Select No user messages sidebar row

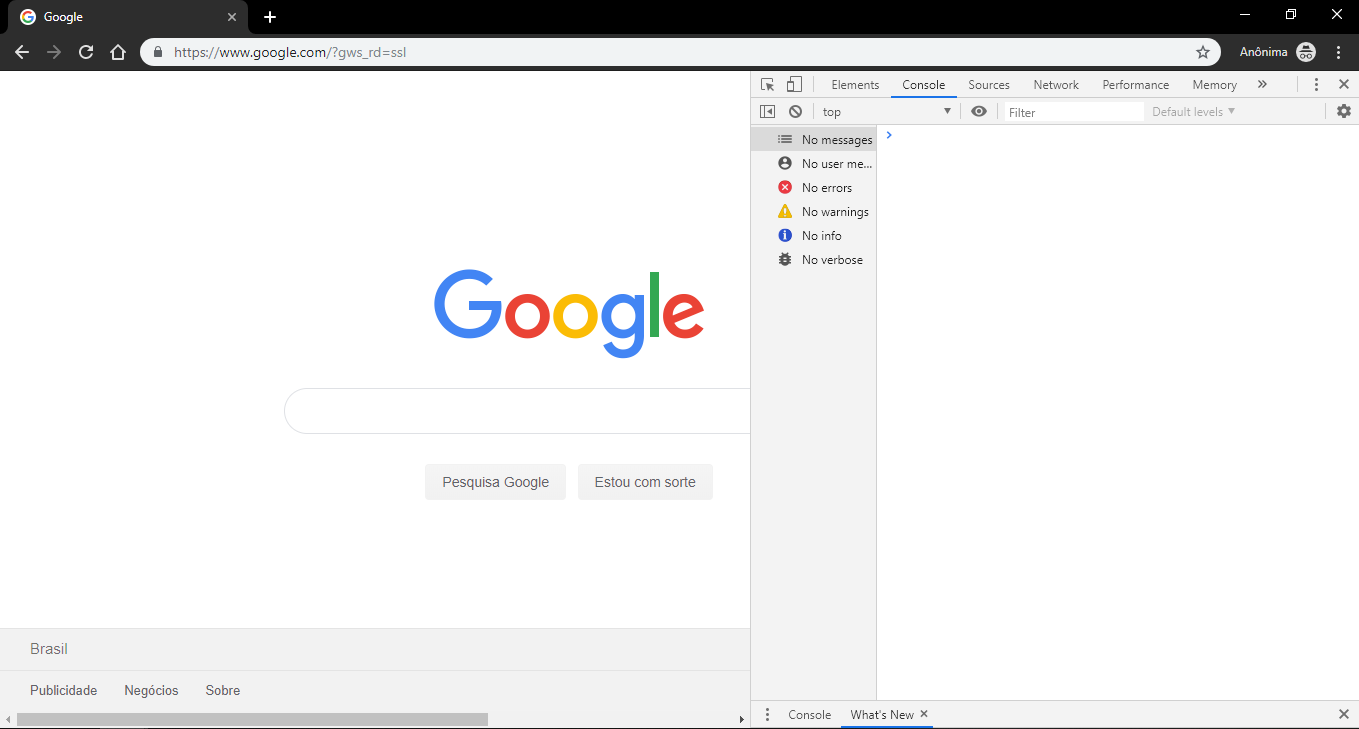pos(813,164)
